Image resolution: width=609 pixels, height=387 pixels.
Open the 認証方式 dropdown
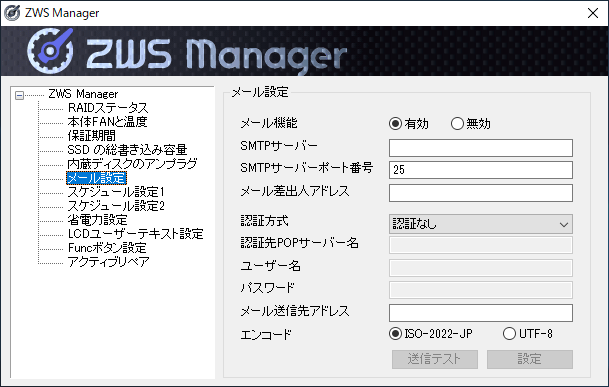click(x=481, y=224)
